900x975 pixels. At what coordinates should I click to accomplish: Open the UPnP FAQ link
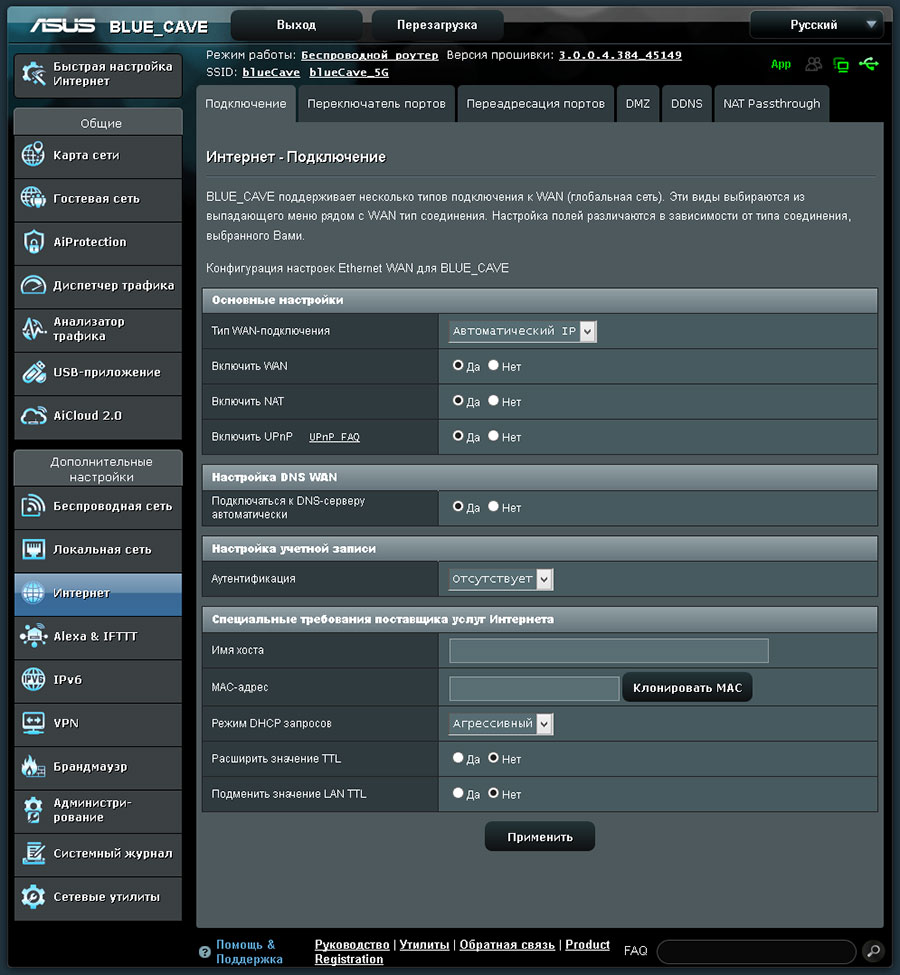point(334,437)
